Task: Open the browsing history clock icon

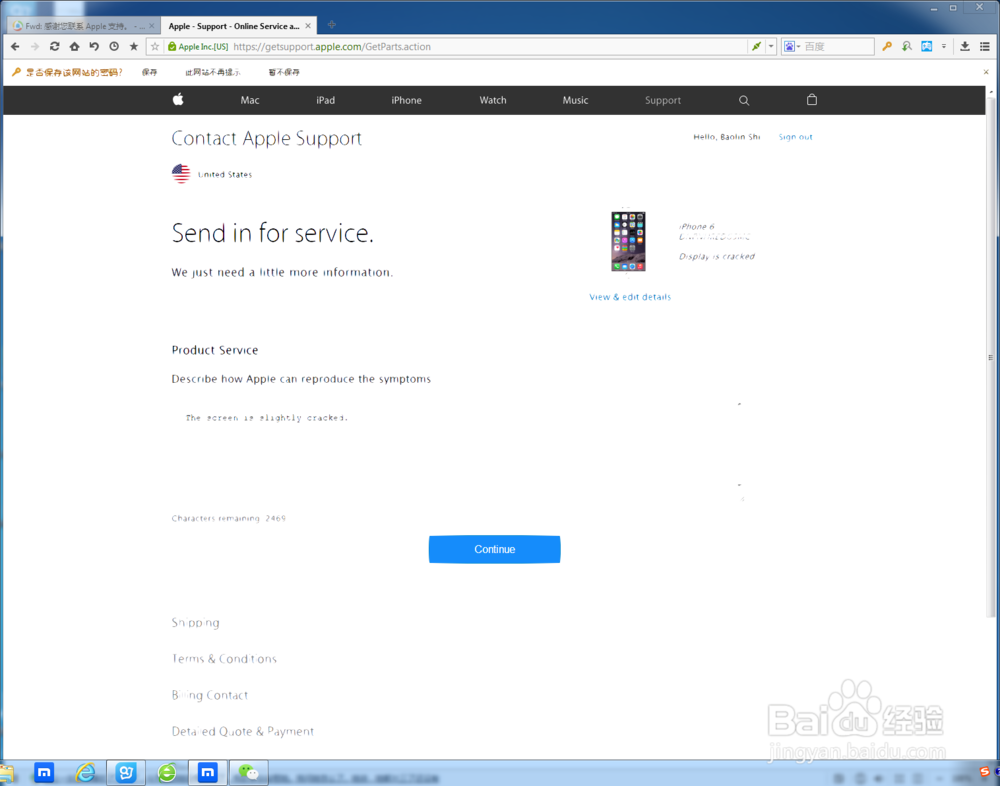Action: point(114,47)
